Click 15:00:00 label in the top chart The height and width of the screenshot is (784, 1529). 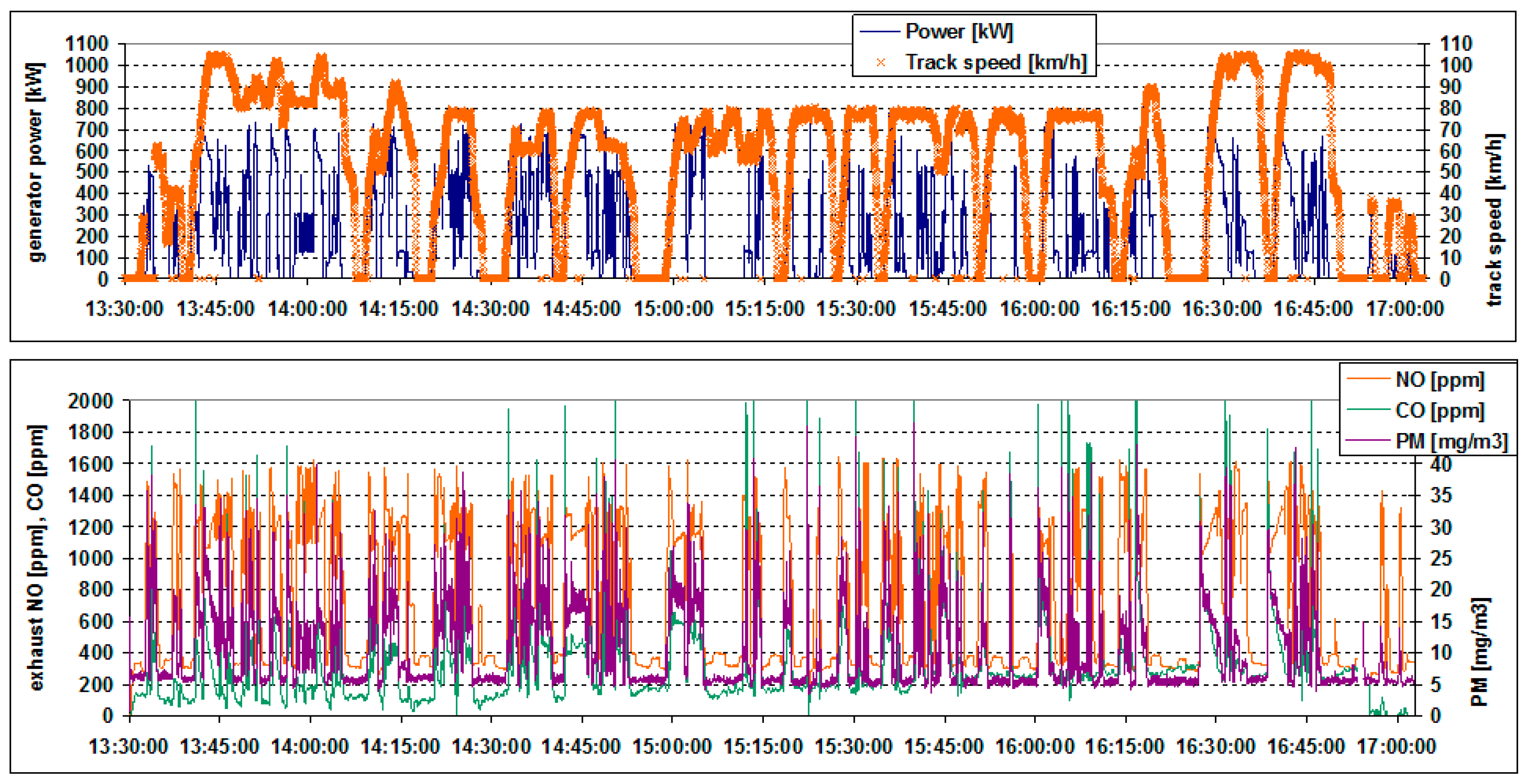[673, 308]
